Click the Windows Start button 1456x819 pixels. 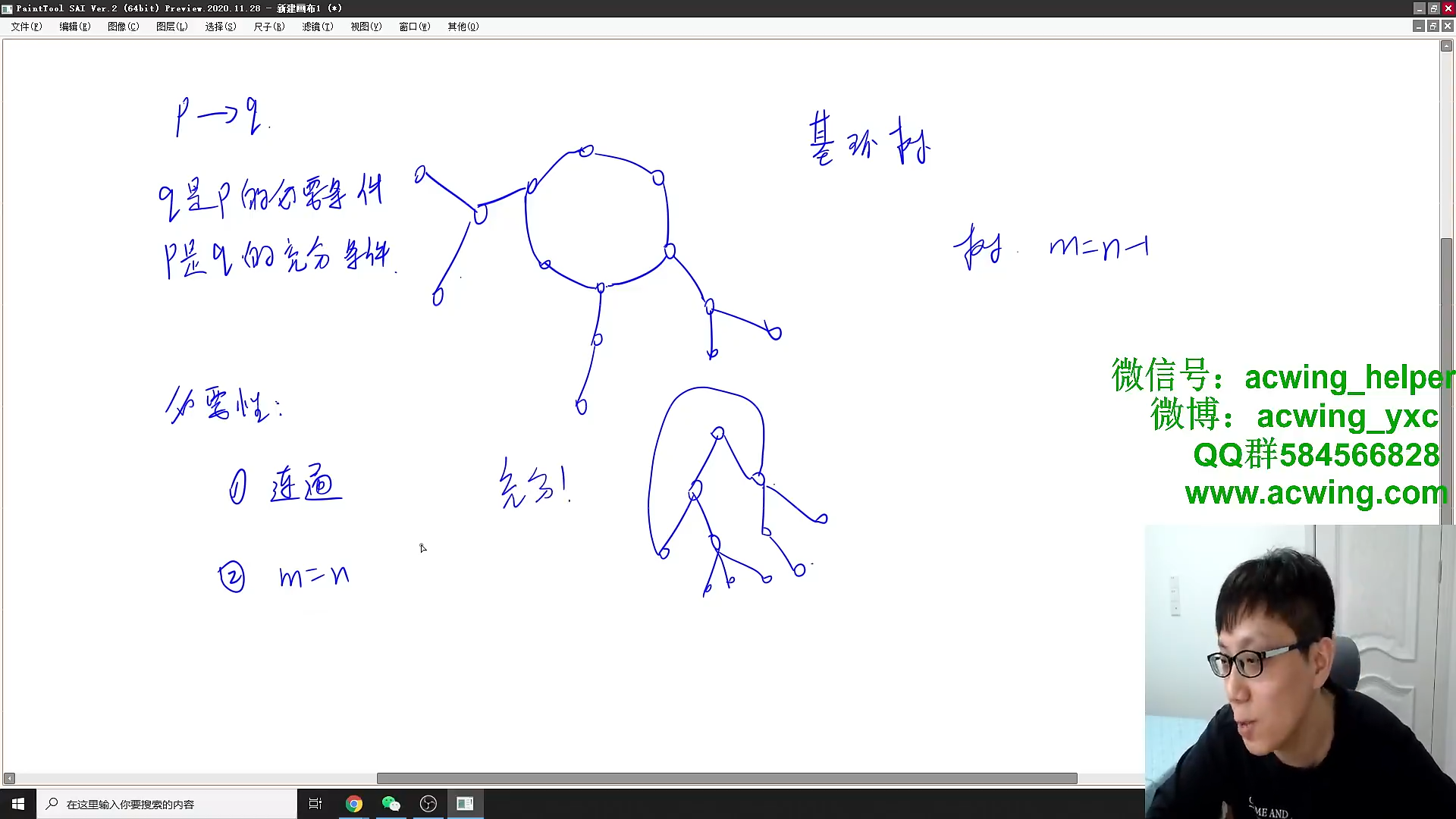coord(18,804)
